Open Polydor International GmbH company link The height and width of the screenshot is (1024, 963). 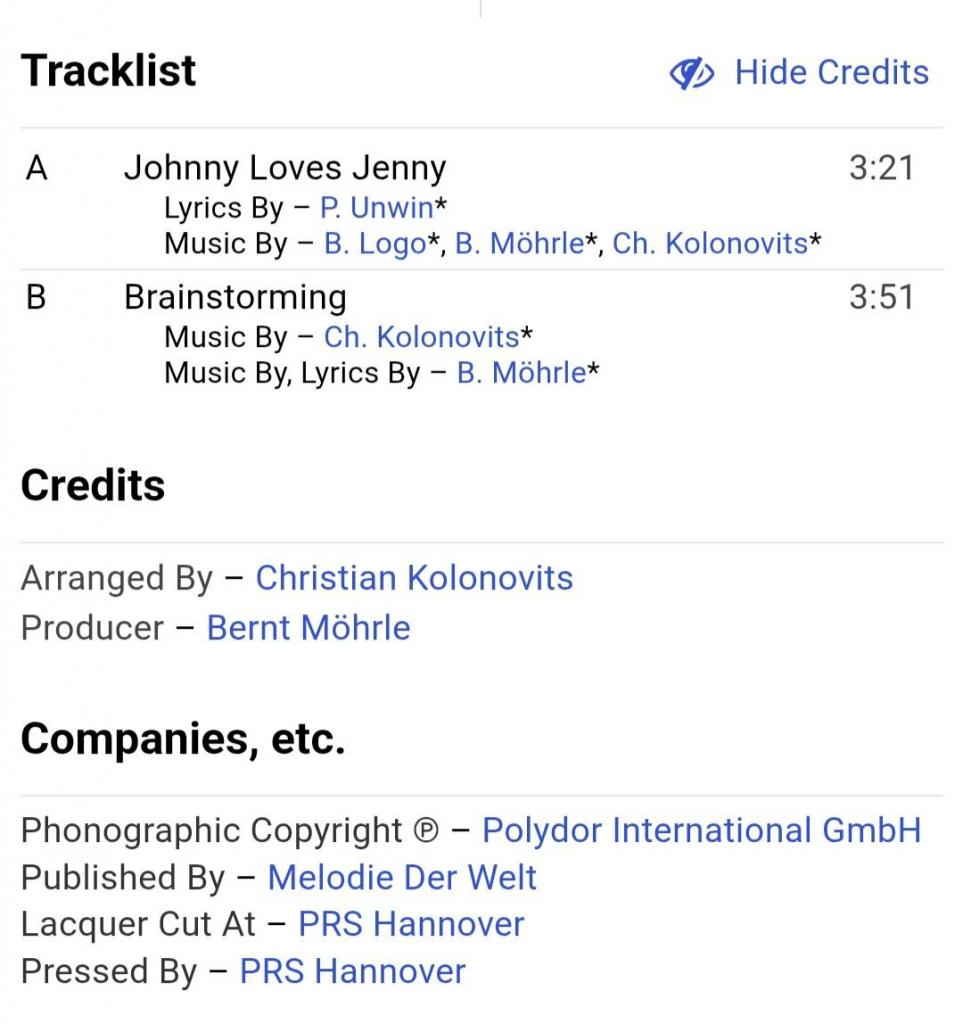click(x=701, y=830)
